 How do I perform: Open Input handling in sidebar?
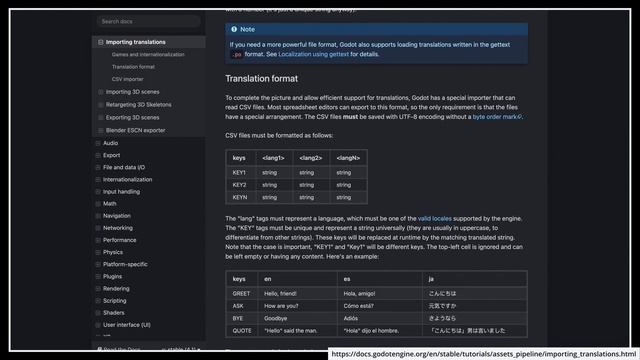pos(121,191)
